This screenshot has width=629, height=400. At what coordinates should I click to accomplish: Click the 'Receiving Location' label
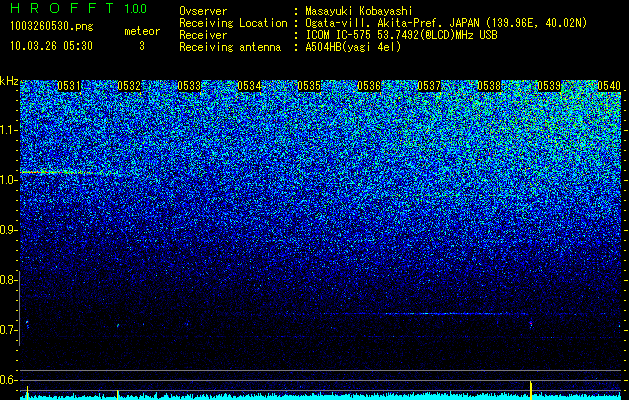pyautogui.click(x=233, y=23)
